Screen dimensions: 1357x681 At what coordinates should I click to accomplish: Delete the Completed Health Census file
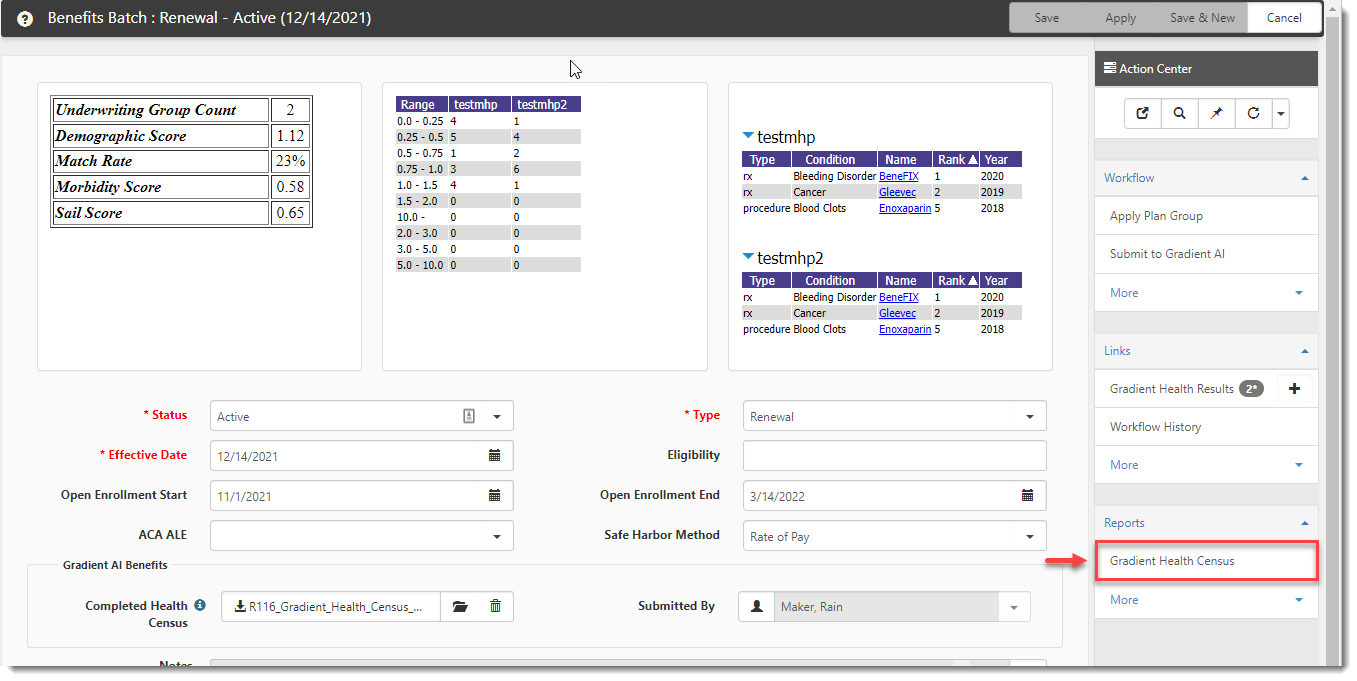496,606
